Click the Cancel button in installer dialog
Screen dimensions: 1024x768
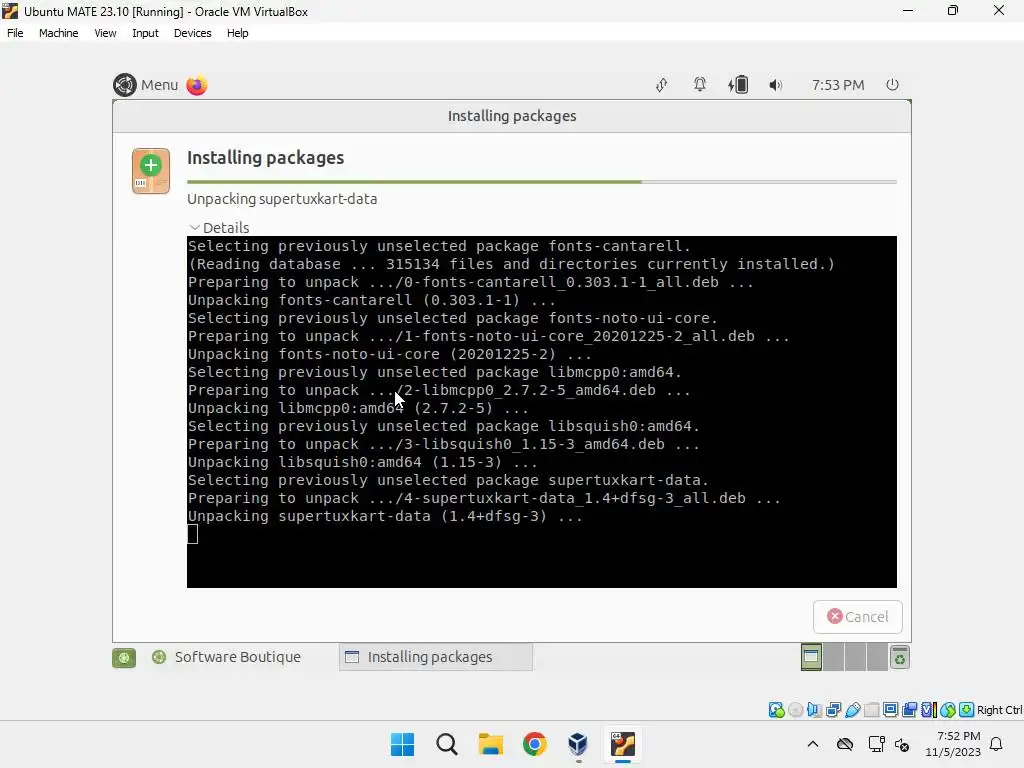tap(857, 616)
